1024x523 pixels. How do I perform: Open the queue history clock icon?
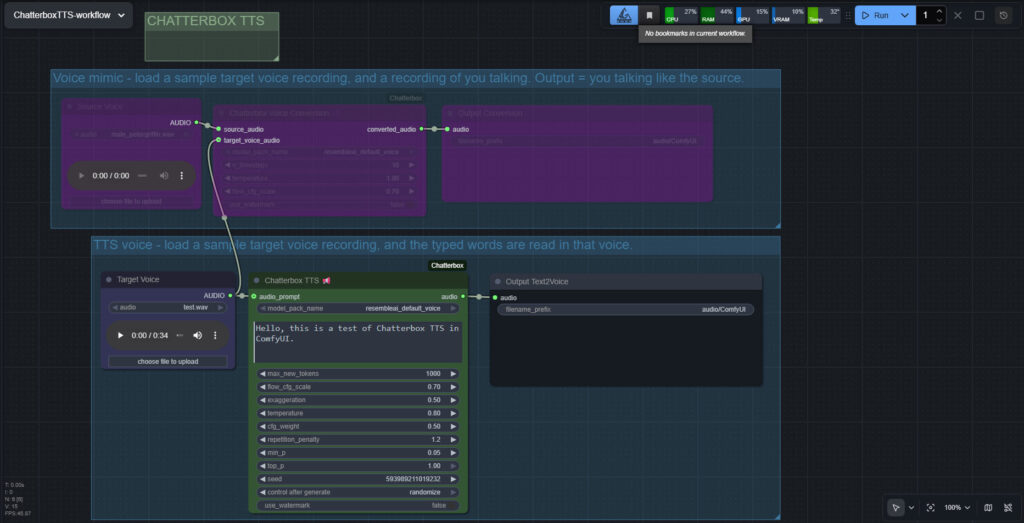1003,15
